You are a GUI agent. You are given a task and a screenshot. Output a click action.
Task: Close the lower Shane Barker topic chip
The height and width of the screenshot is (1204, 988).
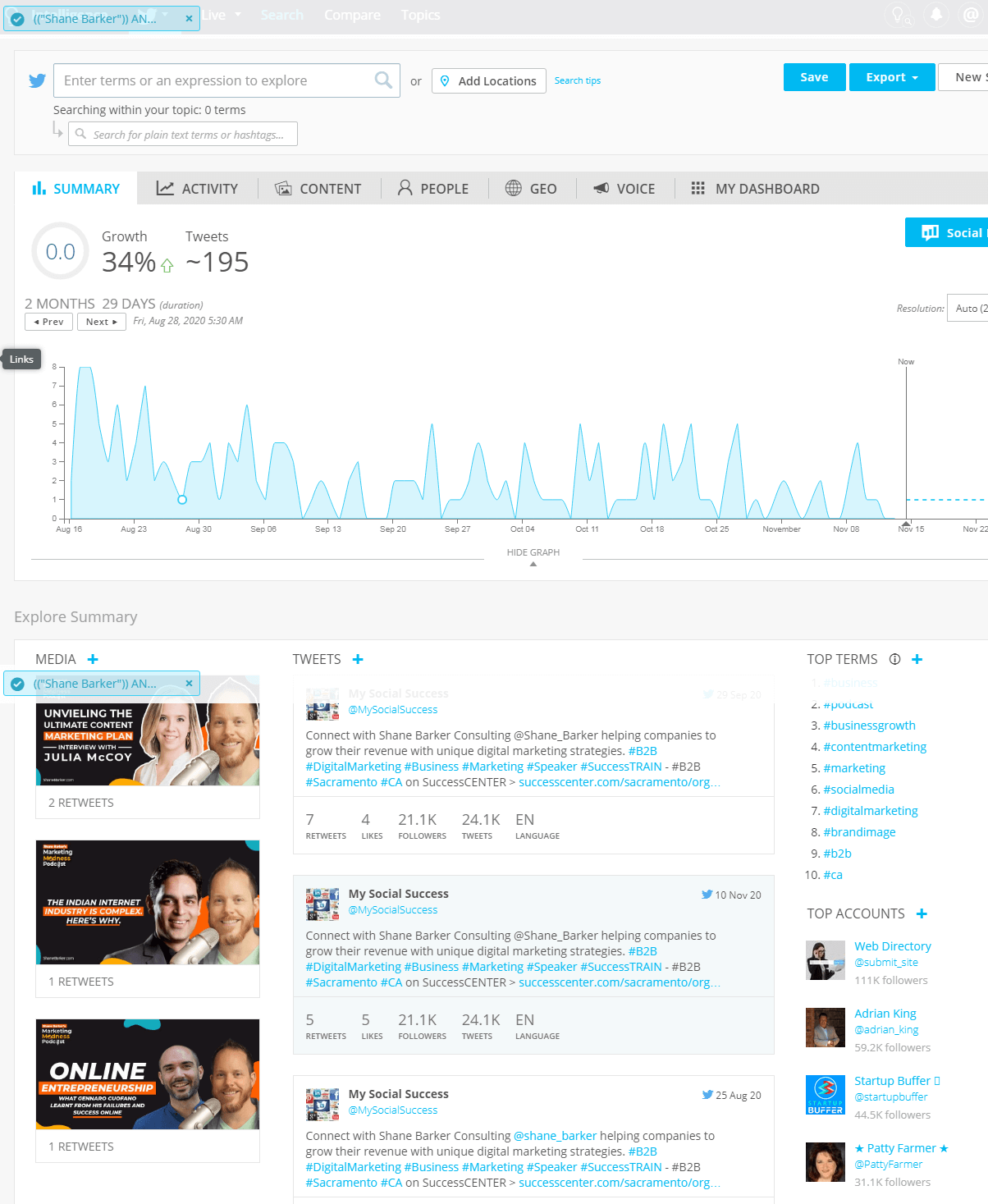click(189, 683)
